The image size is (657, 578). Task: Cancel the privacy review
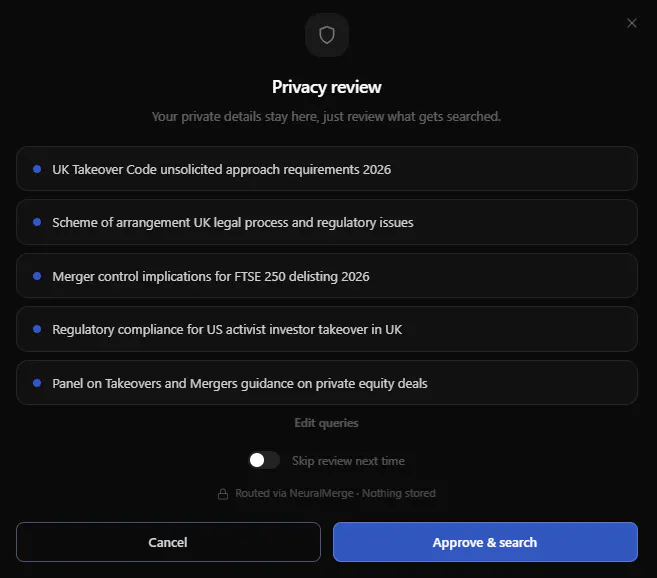[x=168, y=542]
